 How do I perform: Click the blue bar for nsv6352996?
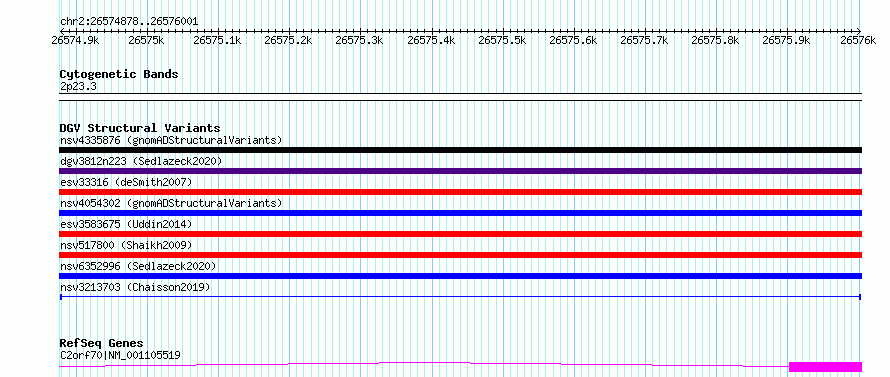click(x=461, y=276)
